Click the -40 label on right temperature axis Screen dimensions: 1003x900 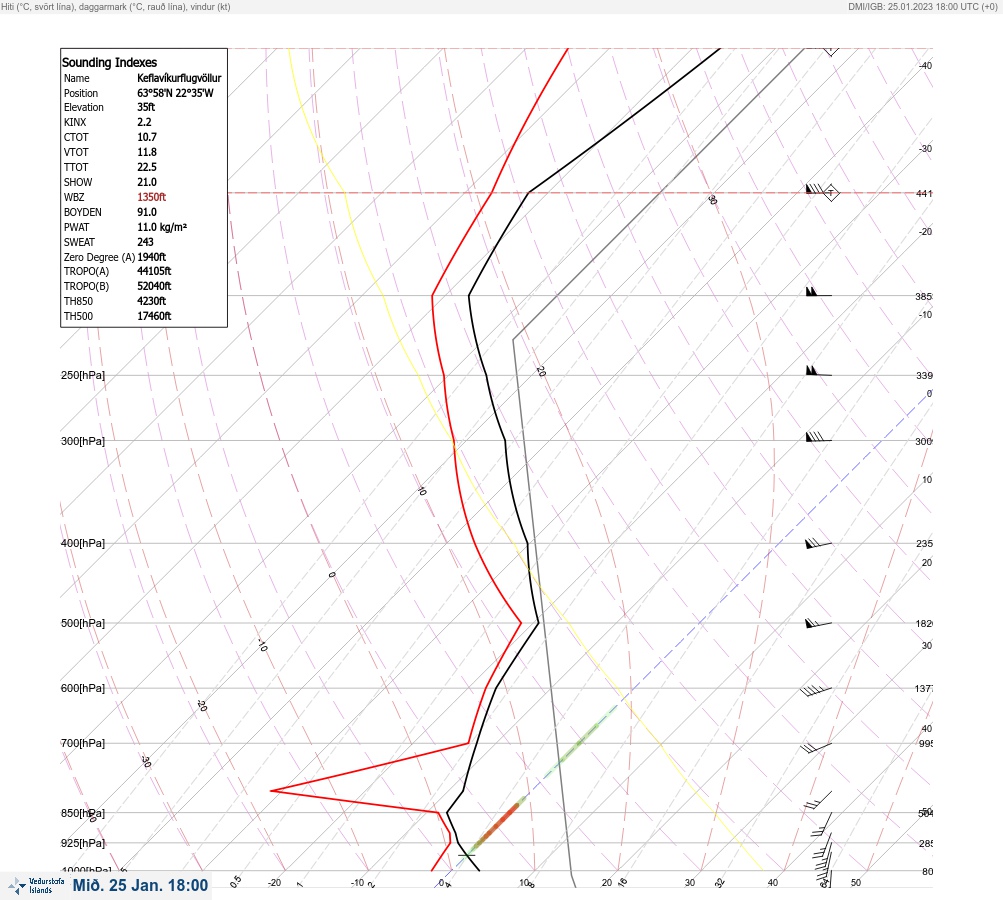[x=925, y=65]
